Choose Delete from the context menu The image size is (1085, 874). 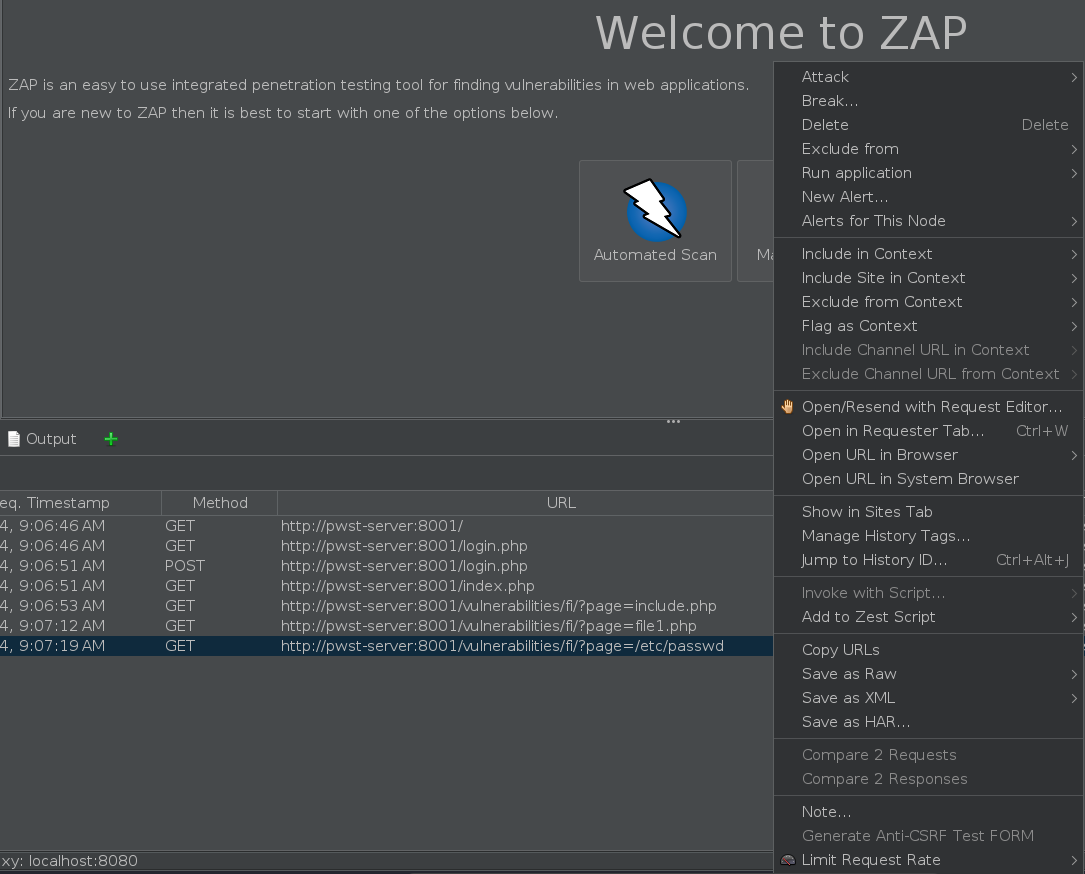pos(825,125)
